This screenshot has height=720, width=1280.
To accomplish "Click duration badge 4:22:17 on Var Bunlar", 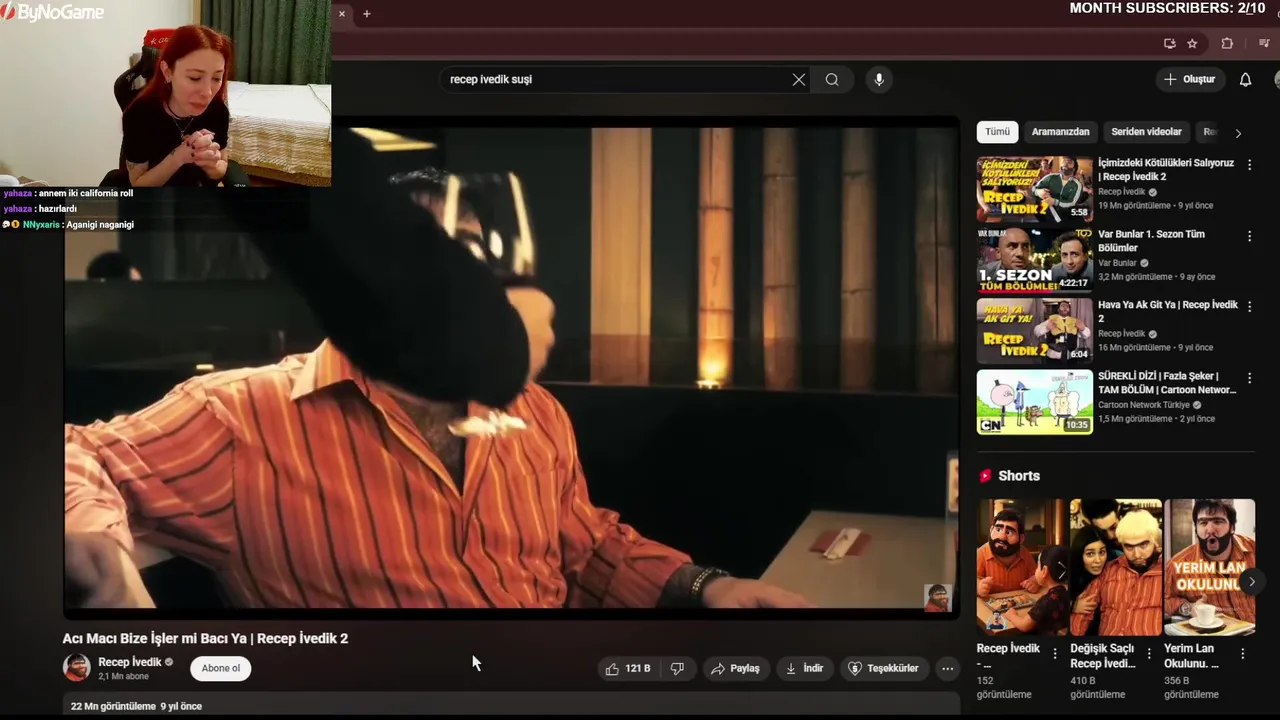I will tap(1073, 283).
